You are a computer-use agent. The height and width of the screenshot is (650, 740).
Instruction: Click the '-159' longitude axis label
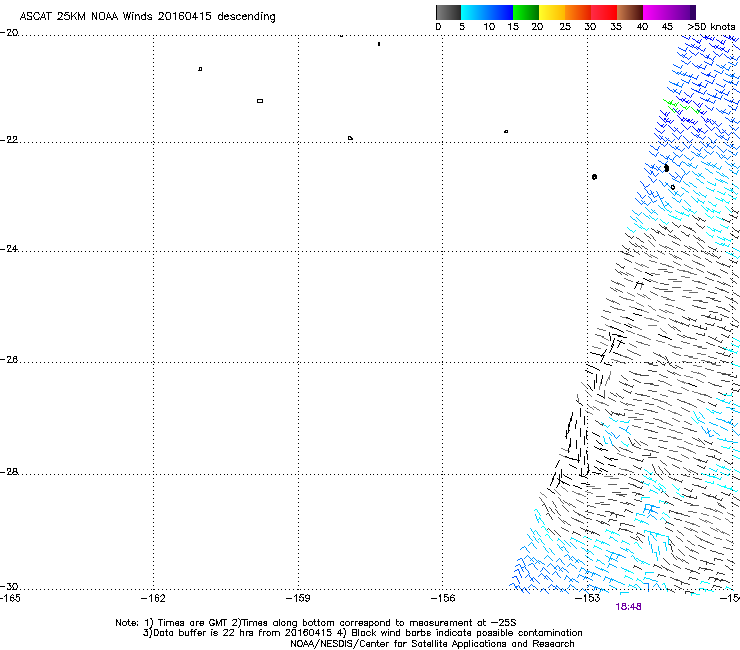(298, 599)
